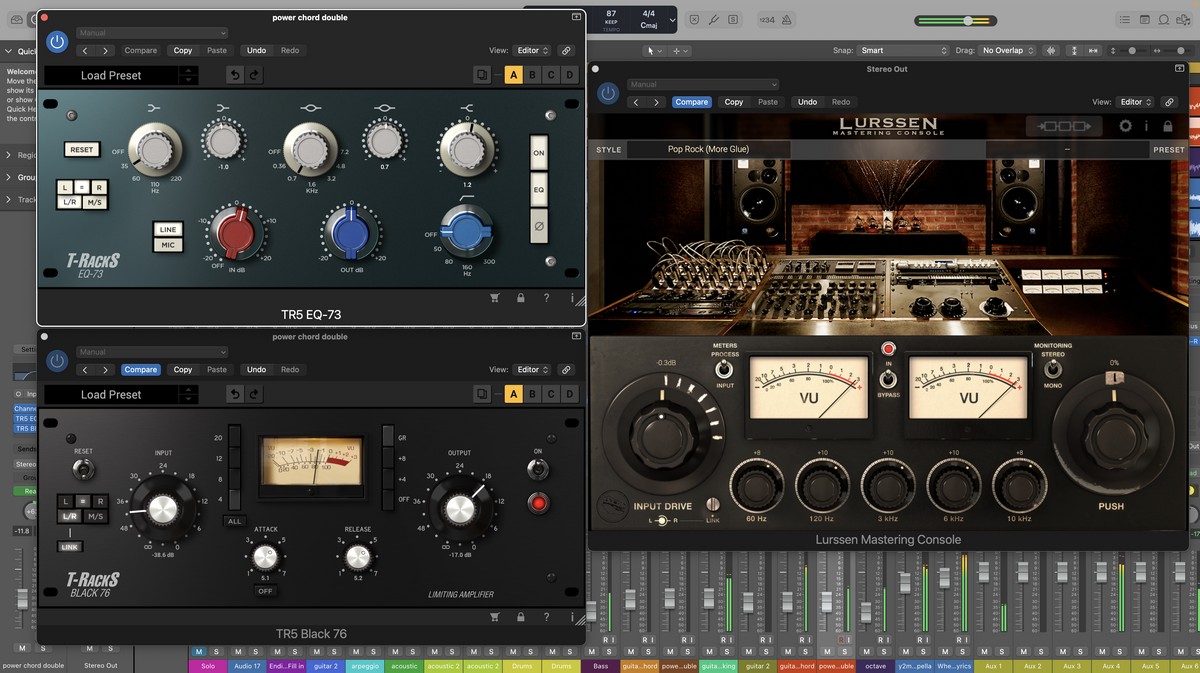Click the EQ-73 phase invert (Ø) button
The width and height of the screenshot is (1200, 673).
pos(539,226)
